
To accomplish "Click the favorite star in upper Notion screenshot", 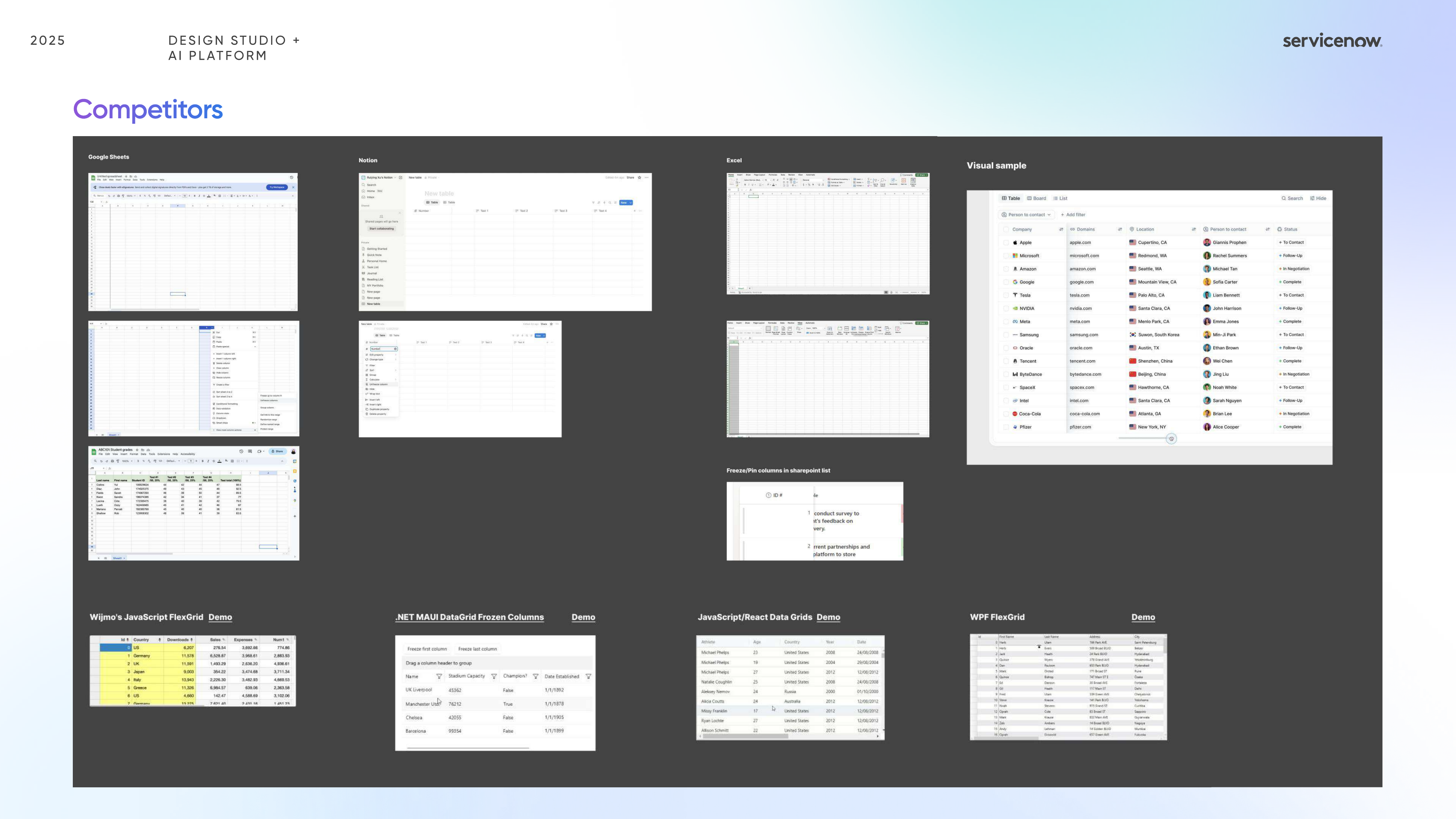I will 639,178.
